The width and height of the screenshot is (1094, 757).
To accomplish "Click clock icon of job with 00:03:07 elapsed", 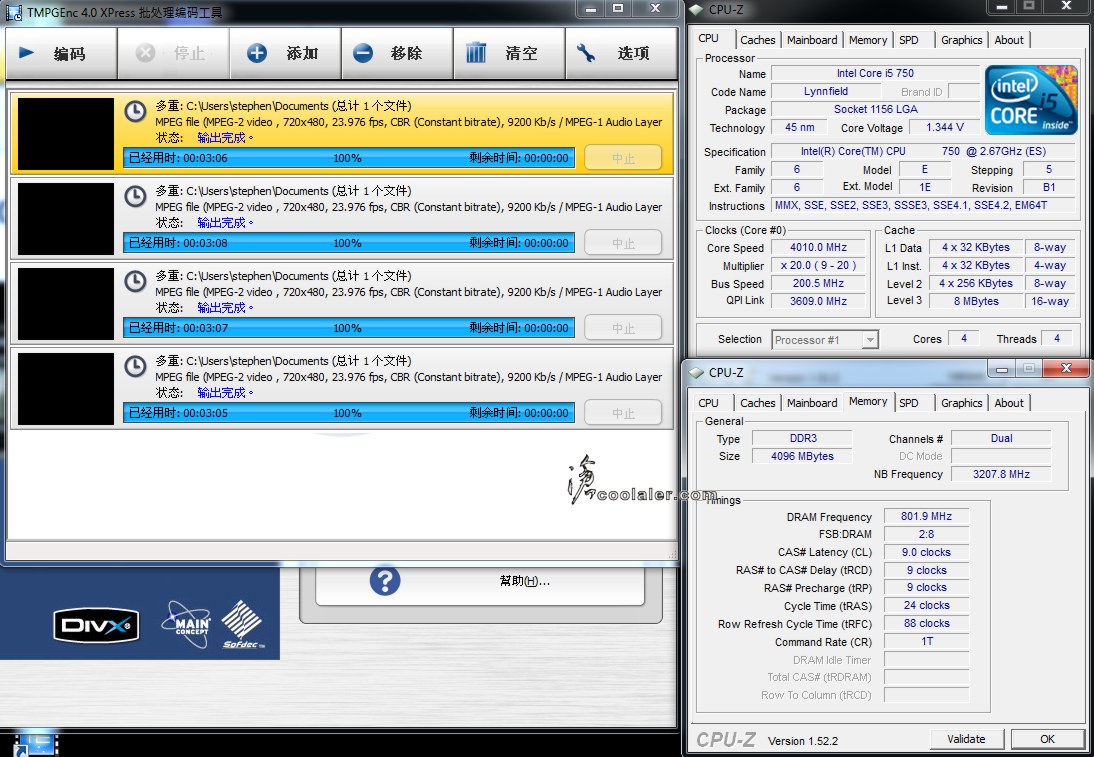I will click(135, 281).
